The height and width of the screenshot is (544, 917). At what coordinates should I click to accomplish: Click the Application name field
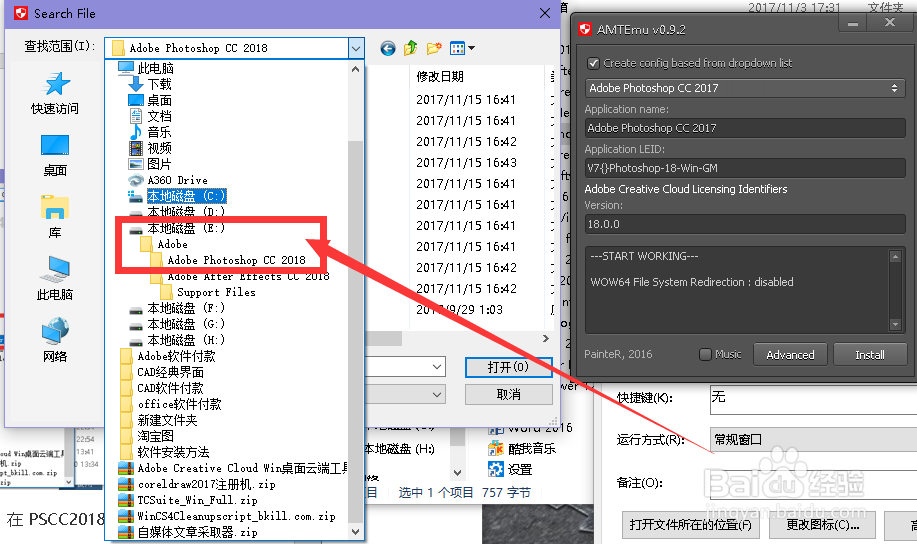(744, 128)
